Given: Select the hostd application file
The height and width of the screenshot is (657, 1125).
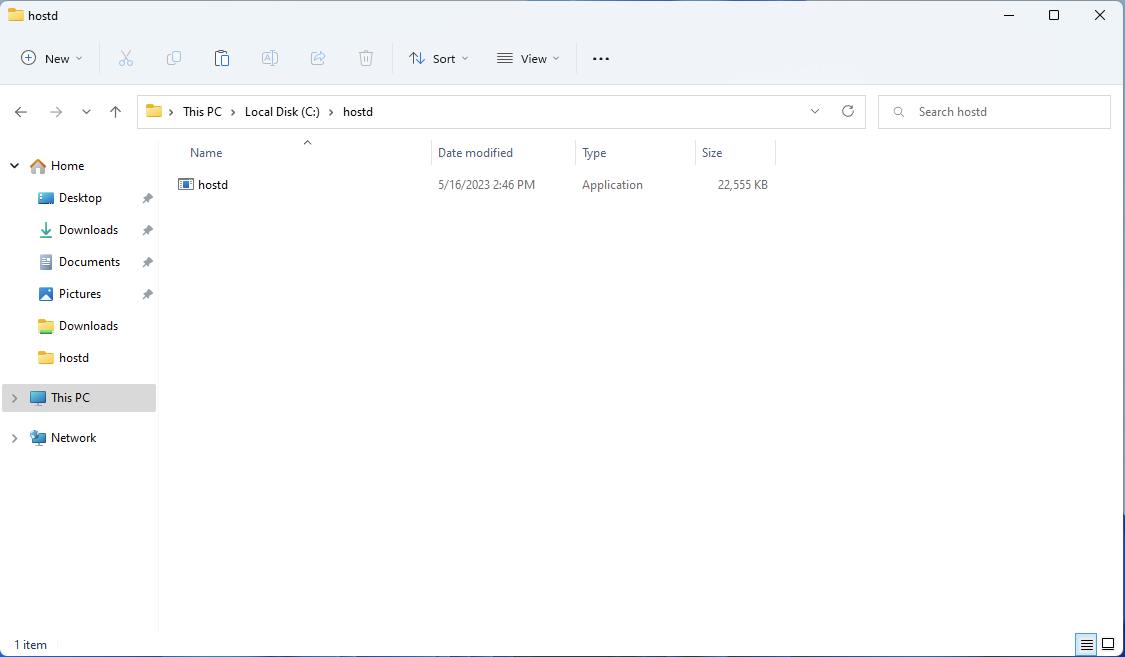Looking at the screenshot, I should click(213, 185).
